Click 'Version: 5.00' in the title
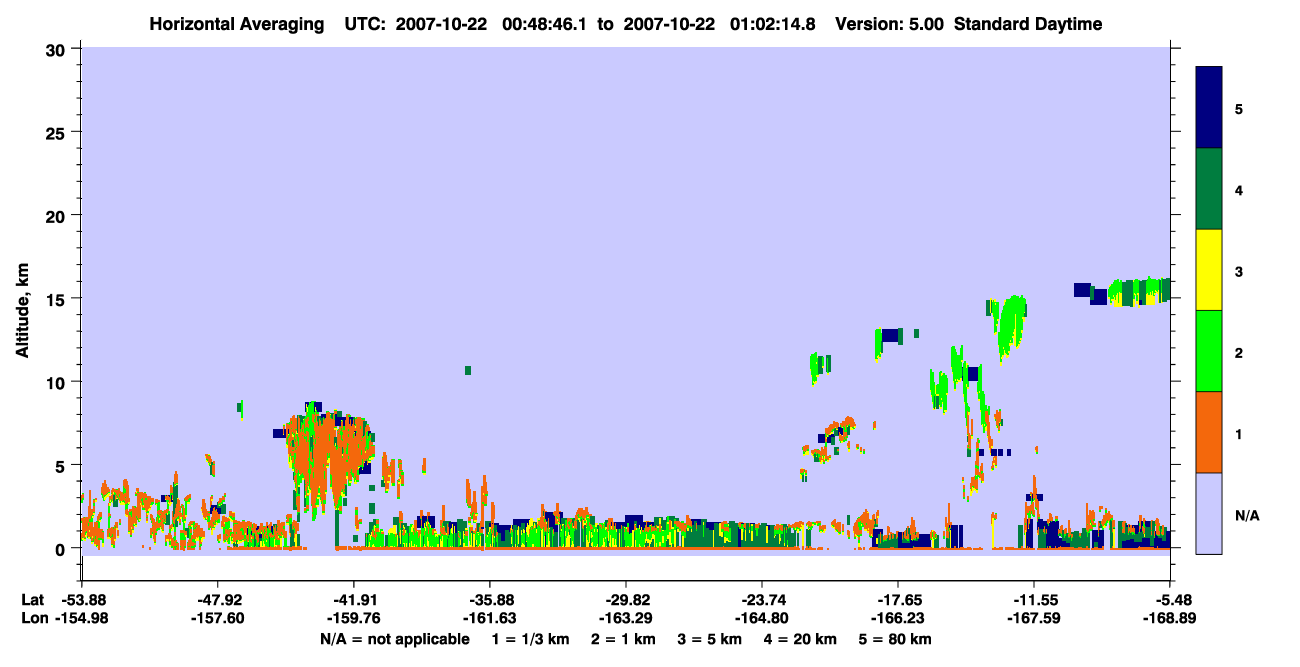 pyautogui.click(x=891, y=24)
